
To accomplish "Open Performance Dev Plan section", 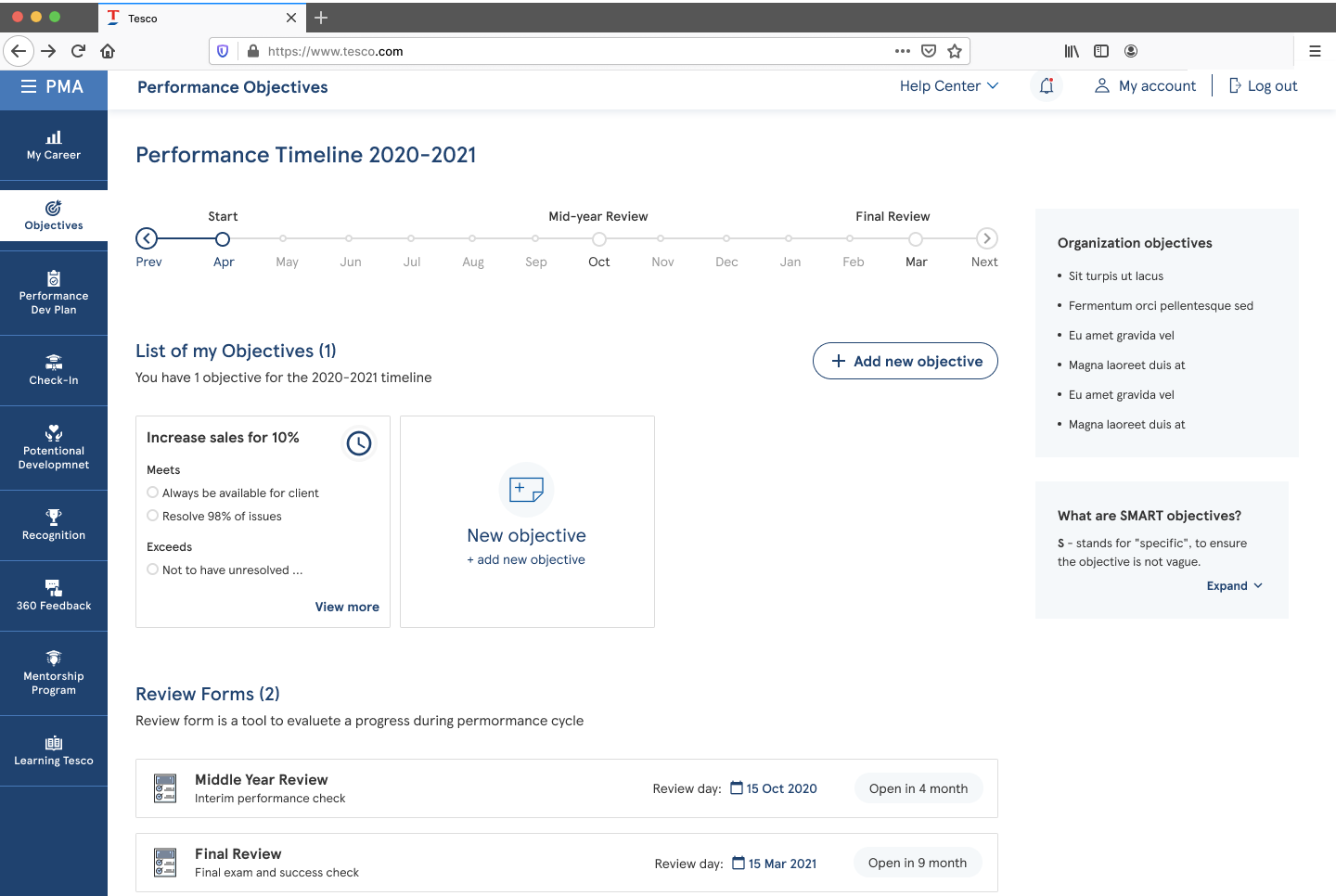I will [54, 293].
